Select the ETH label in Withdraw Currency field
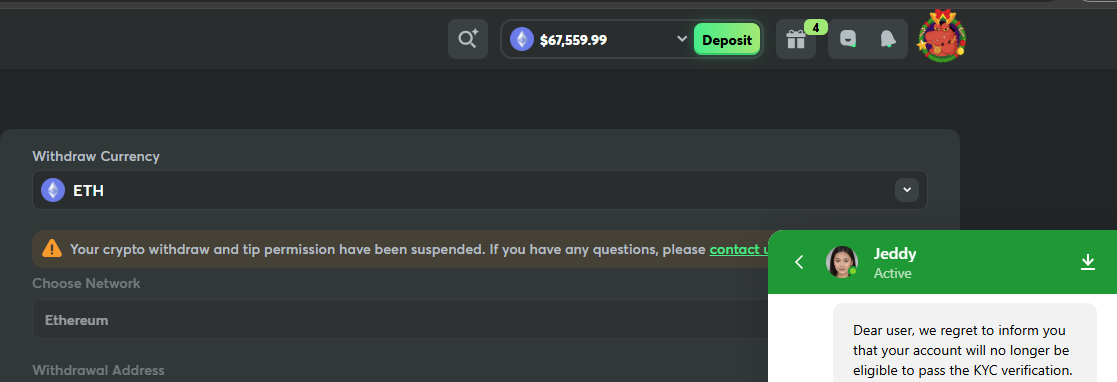1117x382 pixels. pyautogui.click(x=88, y=191)
